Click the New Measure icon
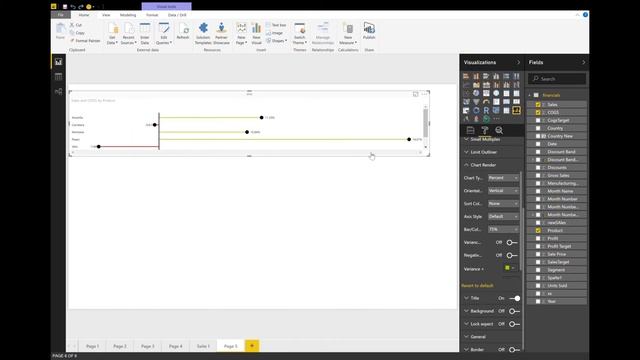Viewport: 640px width, 360px height. point(348,33)
